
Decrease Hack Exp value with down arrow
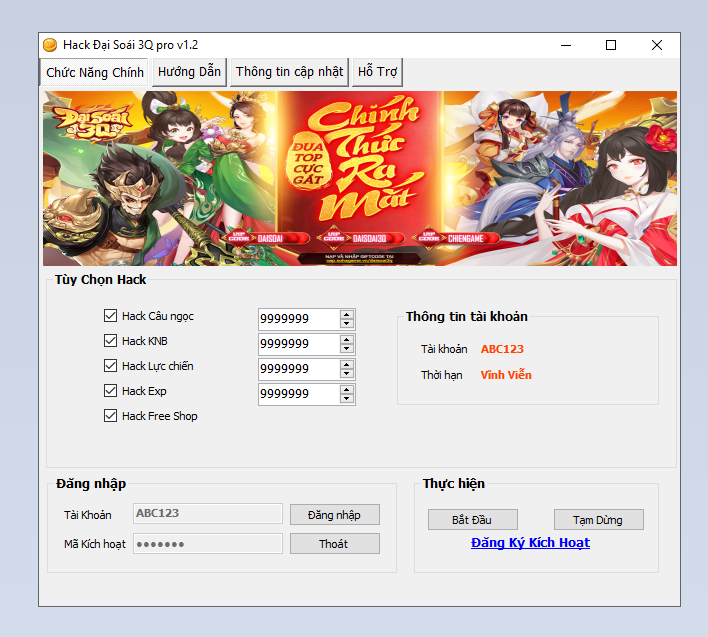click(347, 399)
